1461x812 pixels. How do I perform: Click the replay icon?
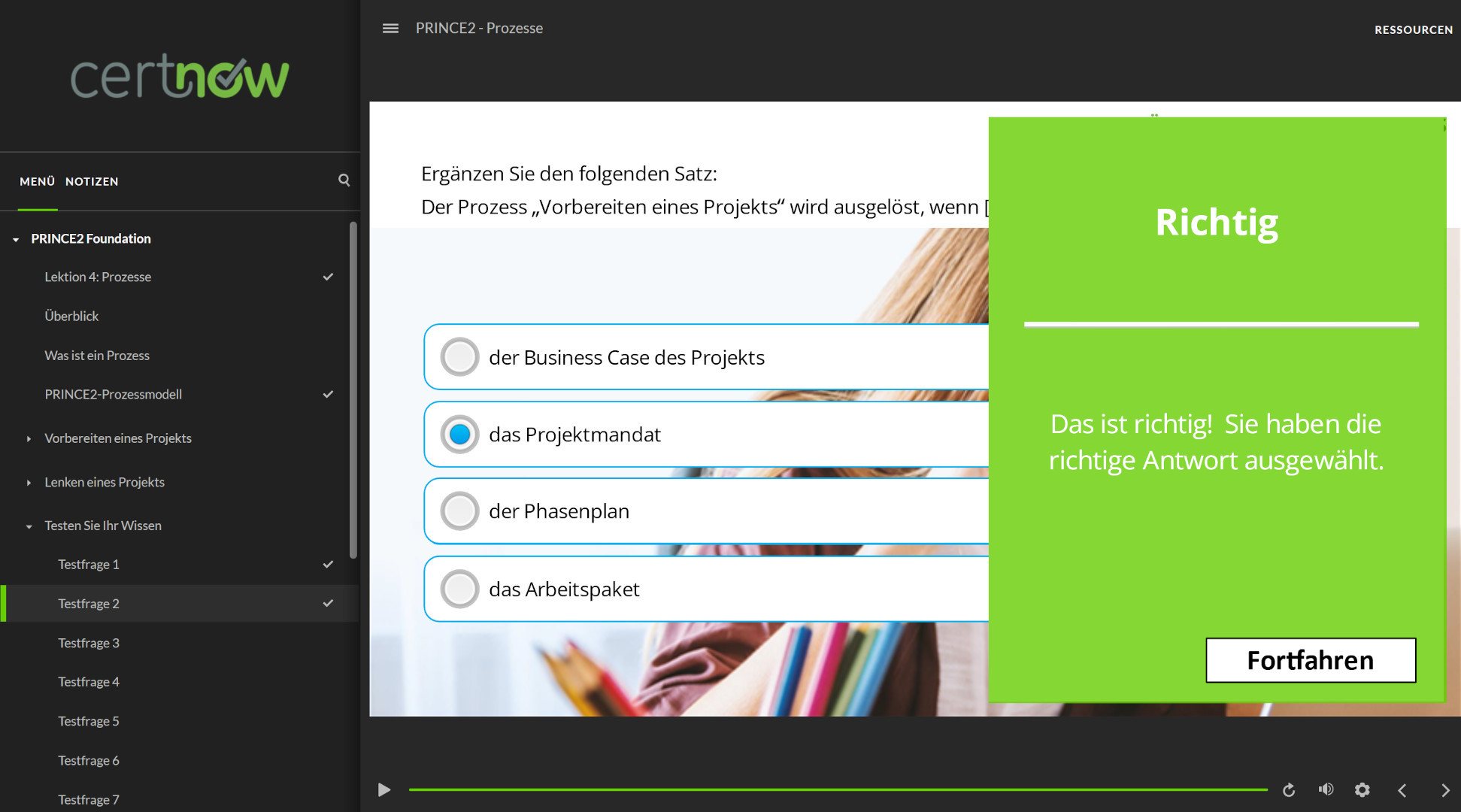click(x=1289, y=790)
